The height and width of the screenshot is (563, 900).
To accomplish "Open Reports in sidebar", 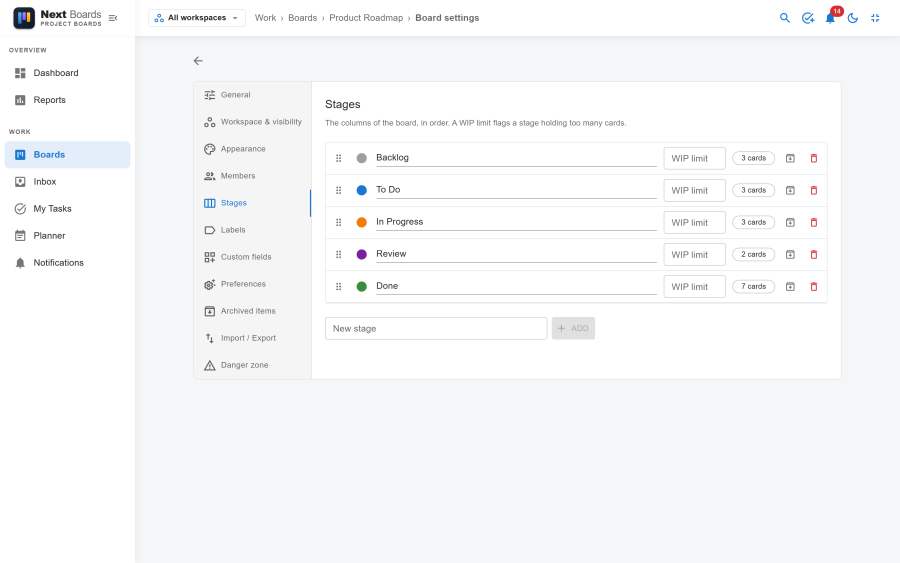I will coord(68,100).
